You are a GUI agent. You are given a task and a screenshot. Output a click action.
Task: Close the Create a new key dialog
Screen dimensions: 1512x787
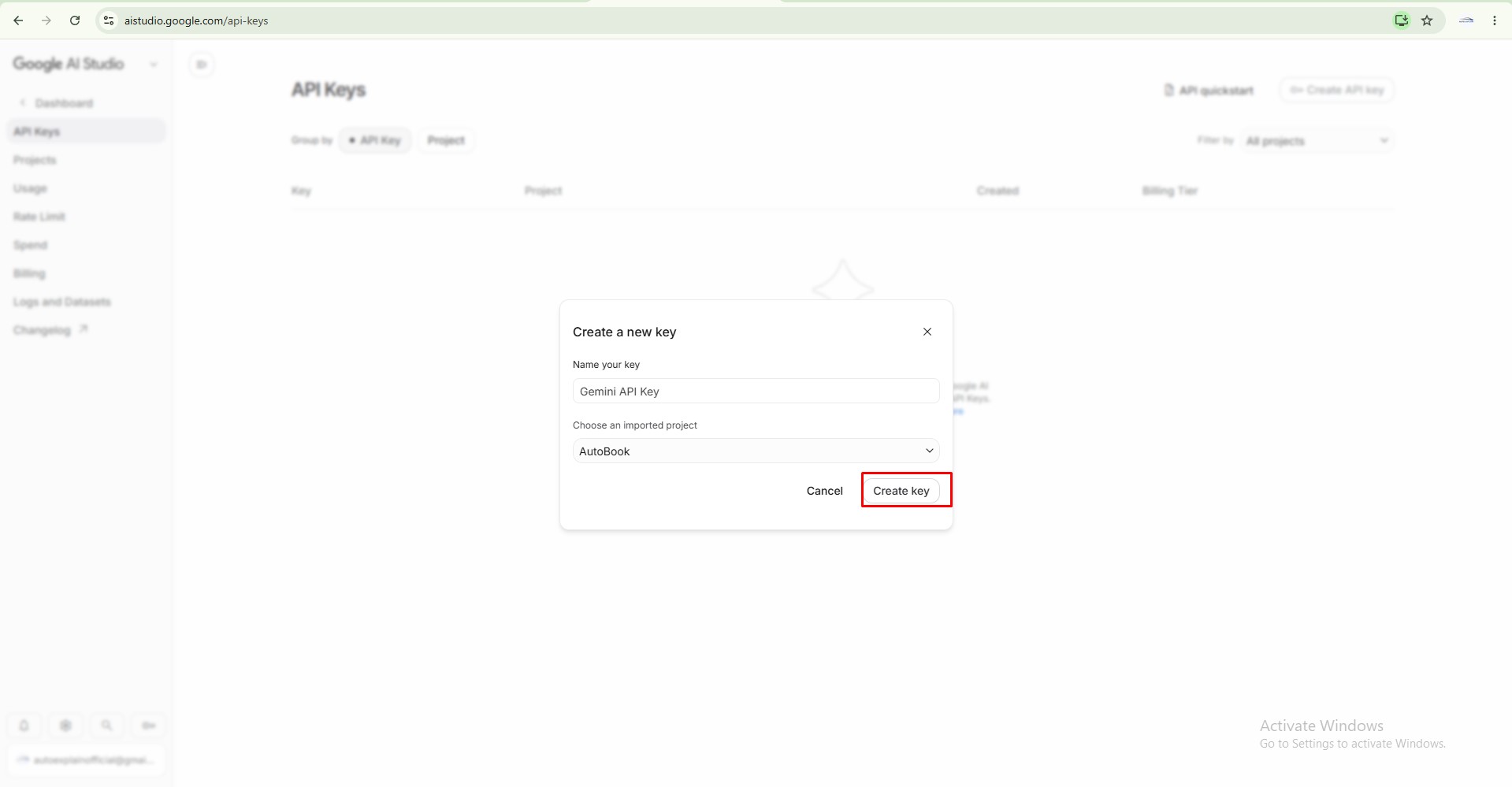click(927, 332)
